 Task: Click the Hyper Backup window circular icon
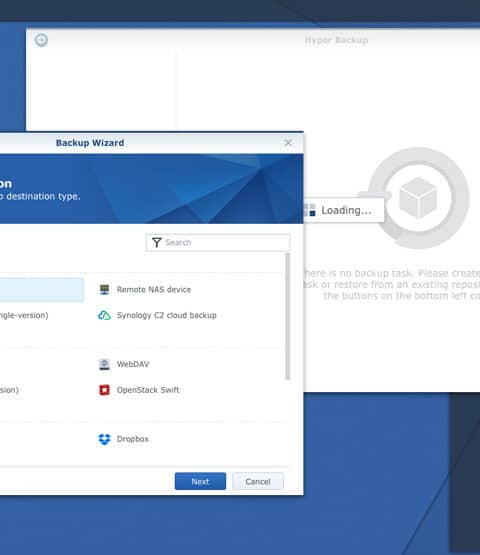pos(41,40)
